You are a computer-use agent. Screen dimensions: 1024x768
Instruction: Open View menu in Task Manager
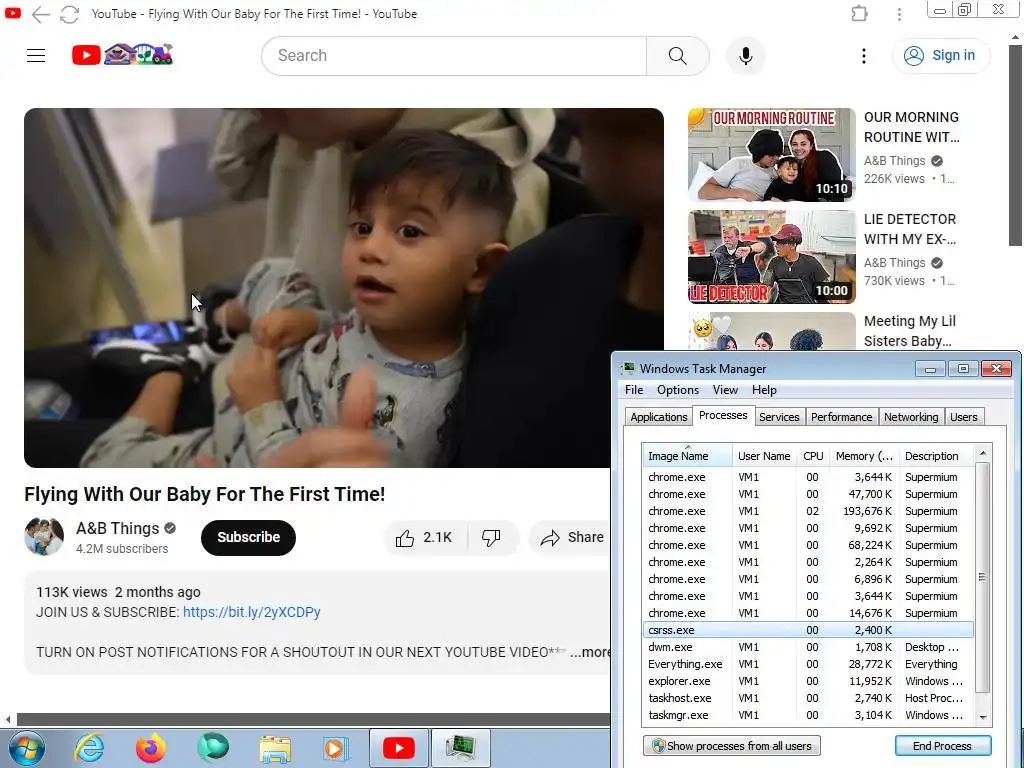tap(725, 390)
